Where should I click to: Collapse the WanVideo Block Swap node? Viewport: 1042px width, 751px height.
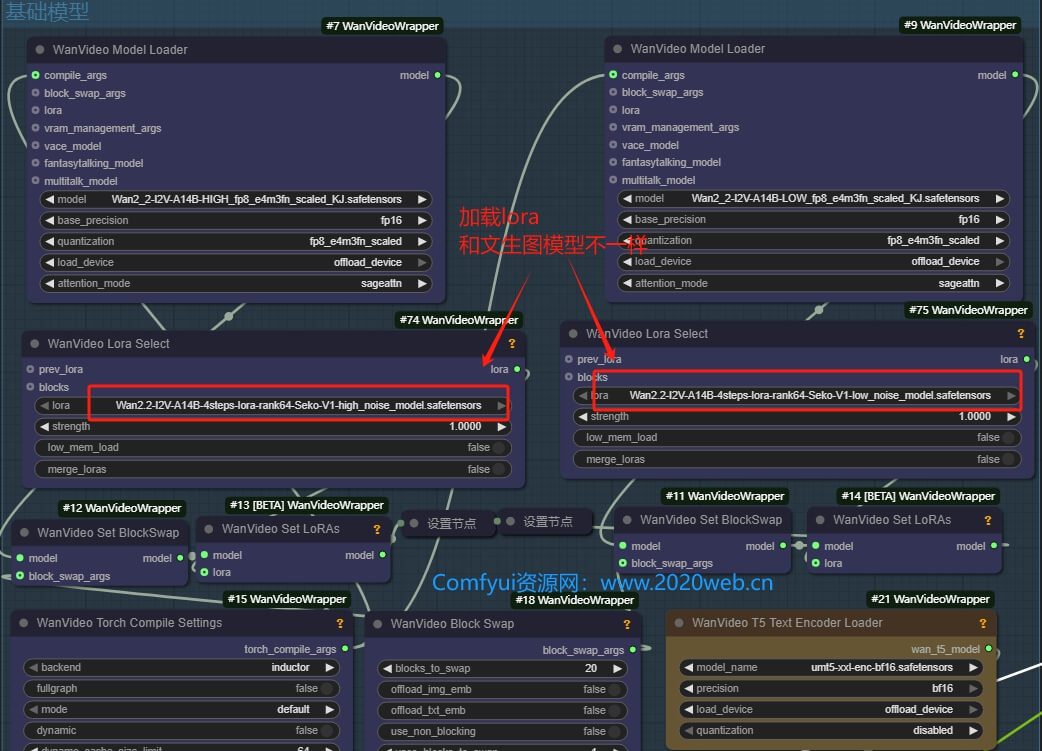[377, 624]
